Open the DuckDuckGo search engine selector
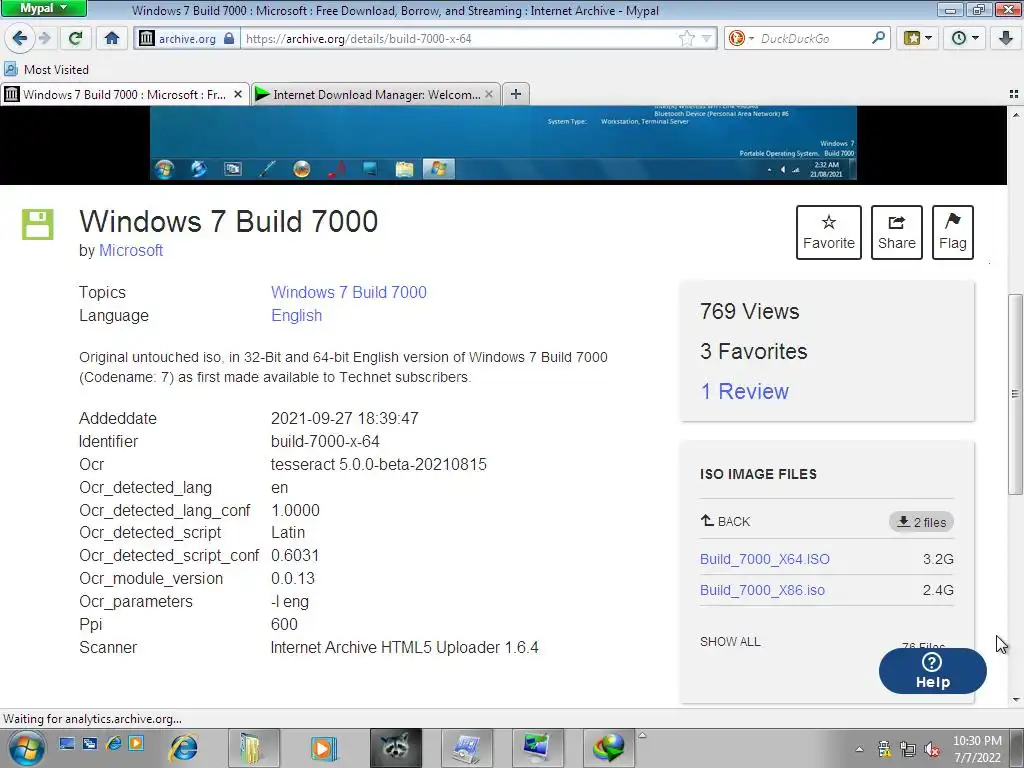The image size is (1024, 768). (x=741, y=39)
